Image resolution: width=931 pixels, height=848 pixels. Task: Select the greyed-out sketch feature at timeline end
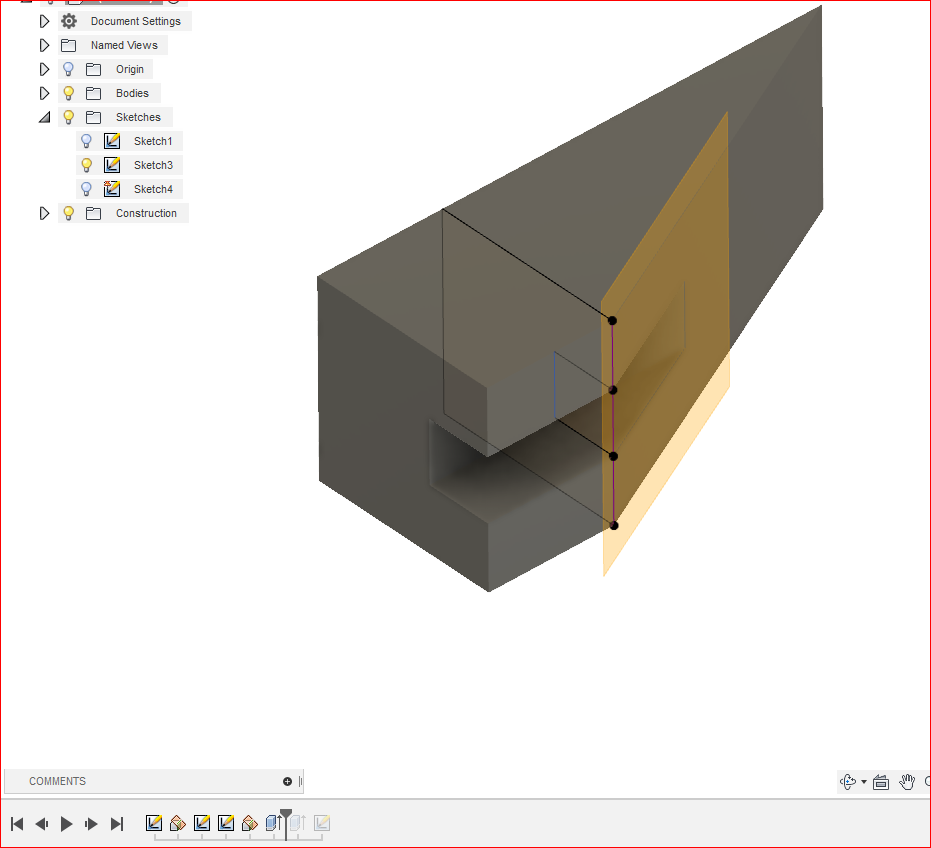tap(322, 823)
